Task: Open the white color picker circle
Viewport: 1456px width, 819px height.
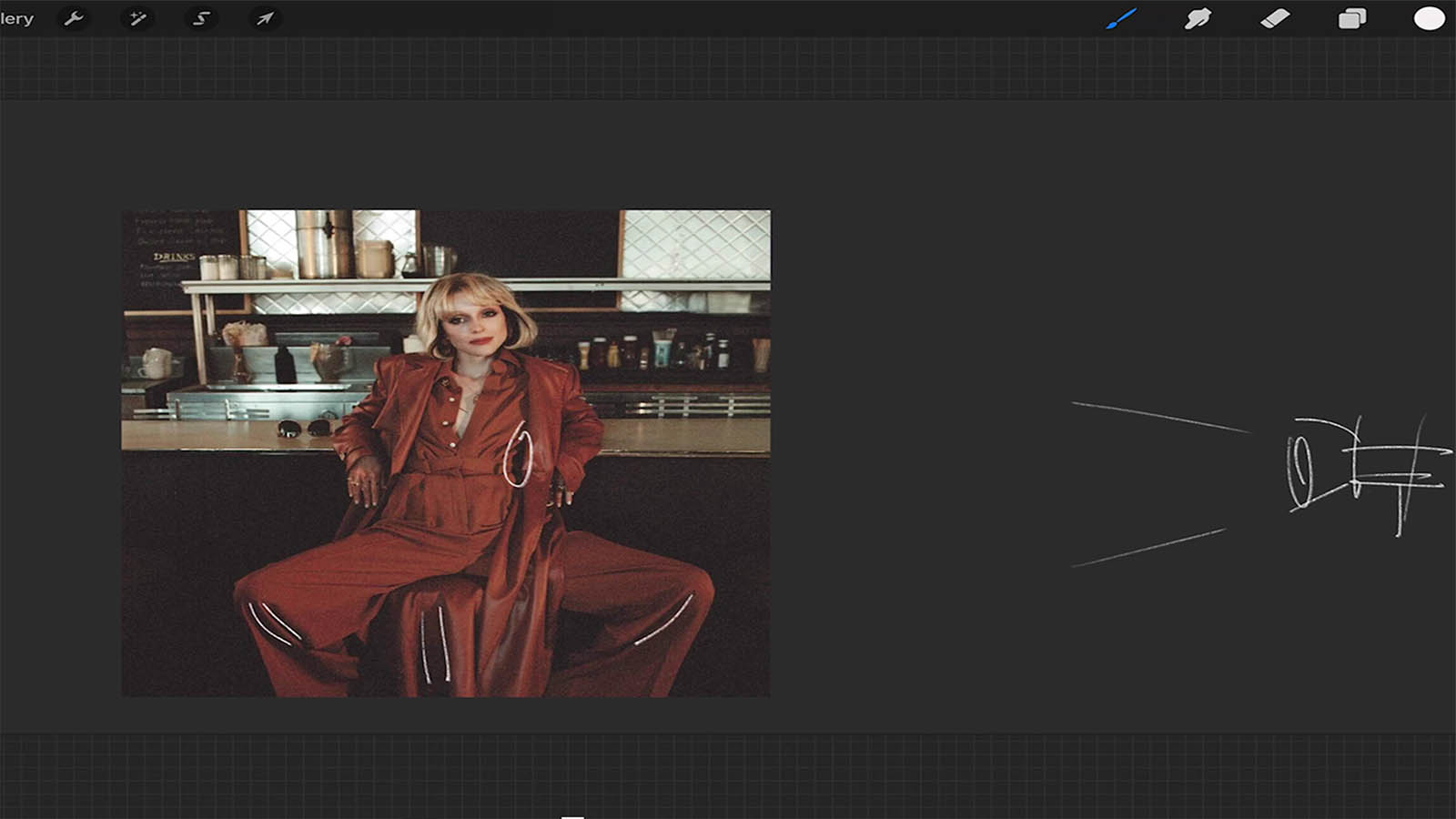Action: click(x=1430, y=18)
